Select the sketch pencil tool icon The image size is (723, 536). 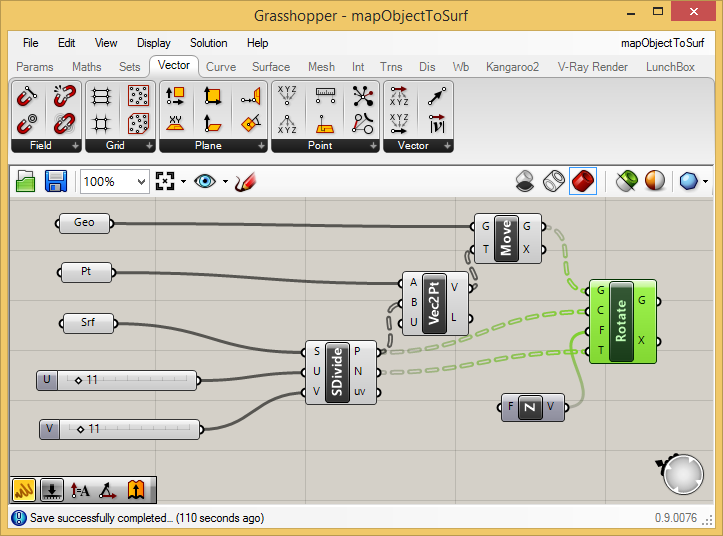246,181
